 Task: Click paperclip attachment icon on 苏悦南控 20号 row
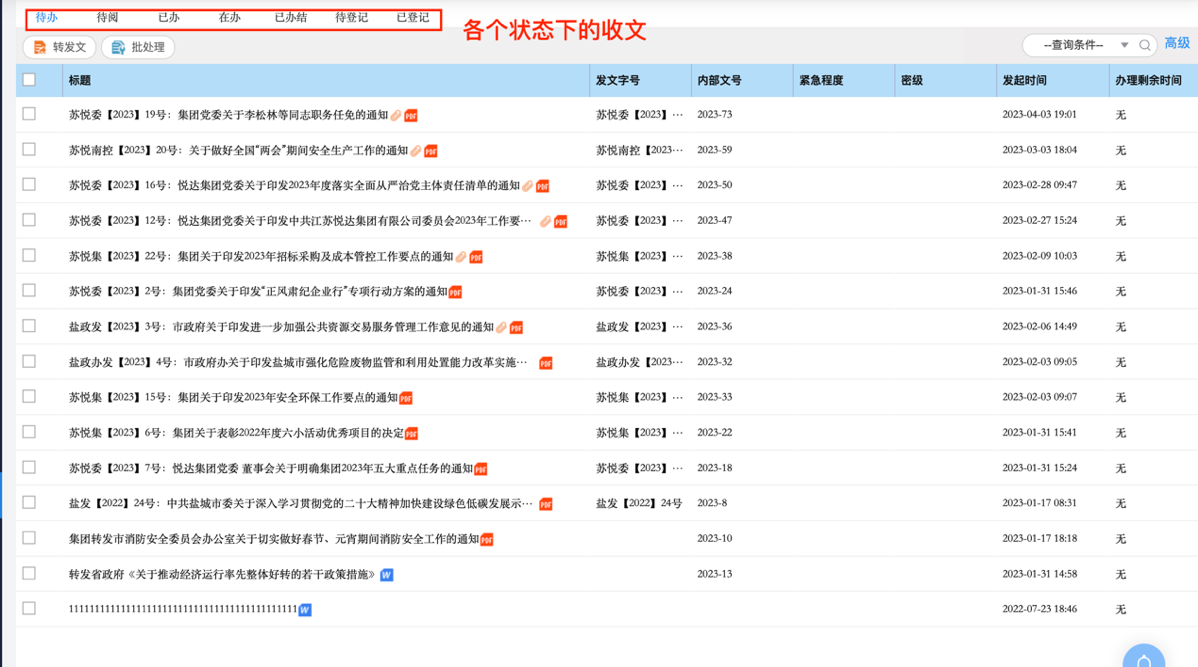click(416, 151)
